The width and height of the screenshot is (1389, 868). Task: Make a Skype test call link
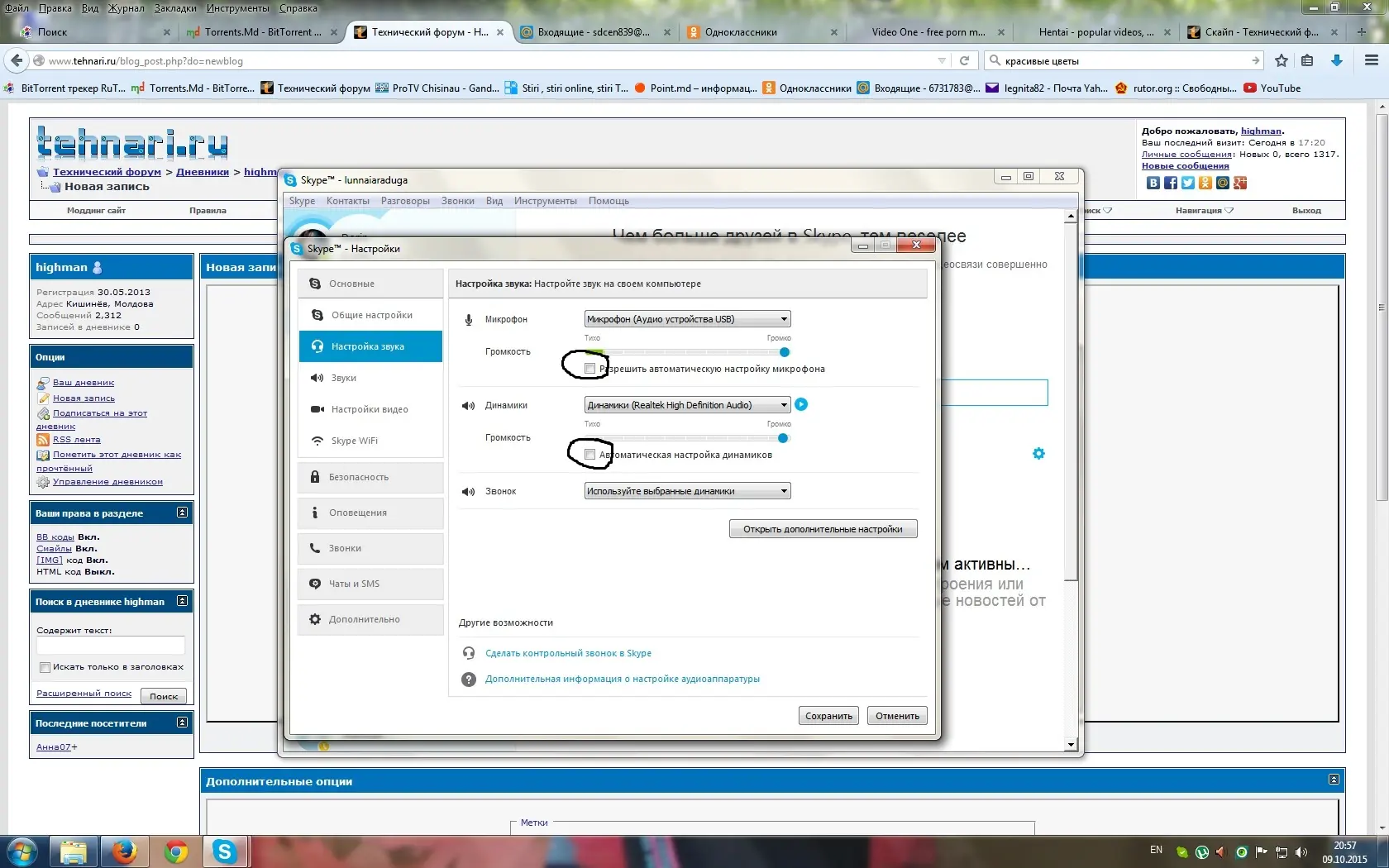point(568,653)
